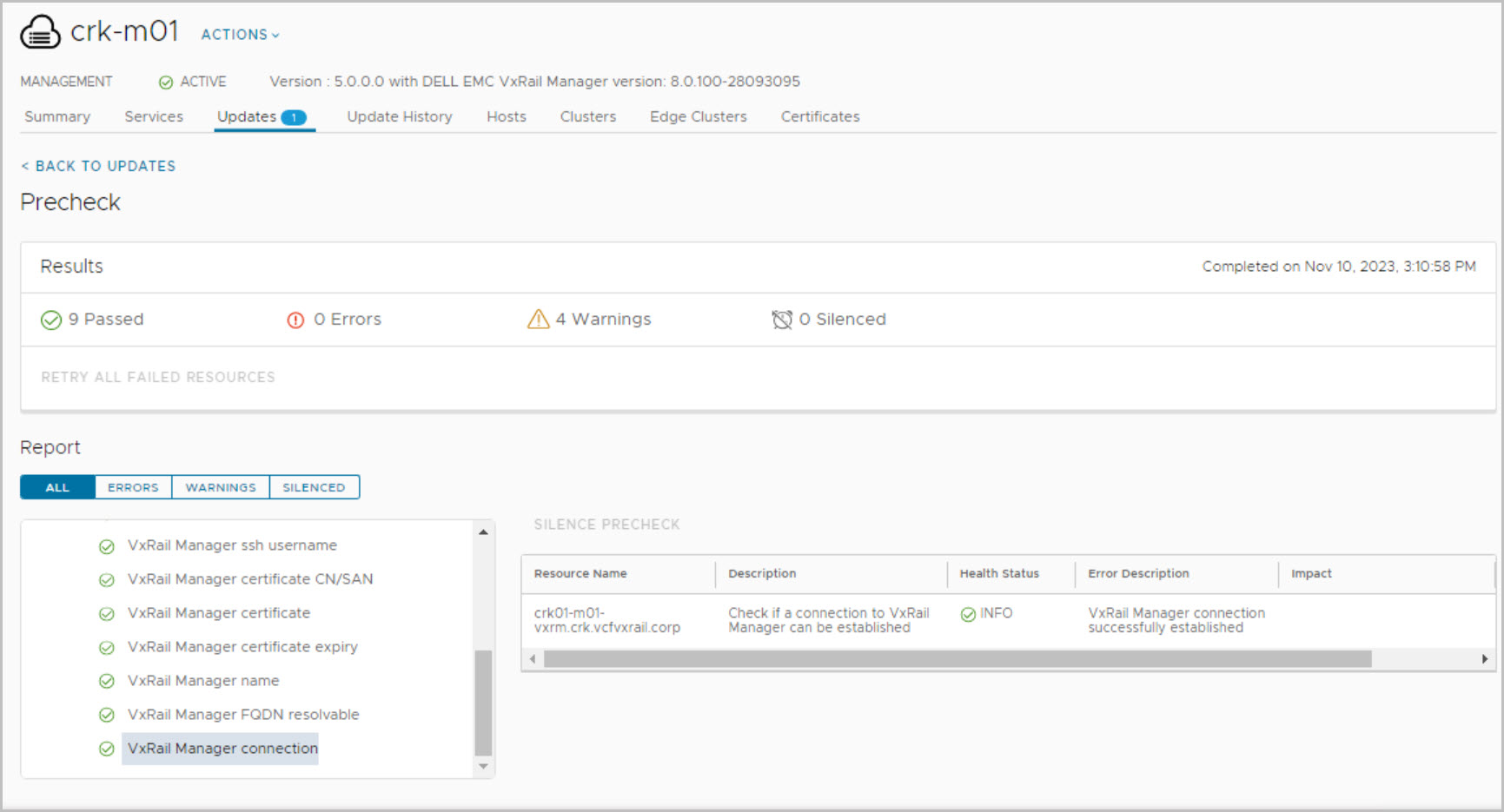Go back to updates link
This screenshot has width=1504, height=812.
pos(98,166)
